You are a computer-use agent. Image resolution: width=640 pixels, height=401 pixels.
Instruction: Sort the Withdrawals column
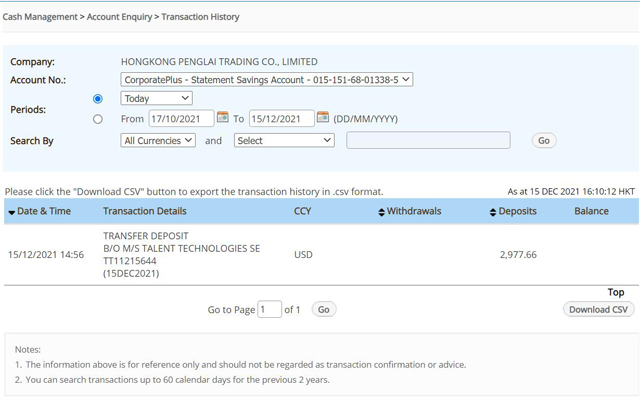381,212
